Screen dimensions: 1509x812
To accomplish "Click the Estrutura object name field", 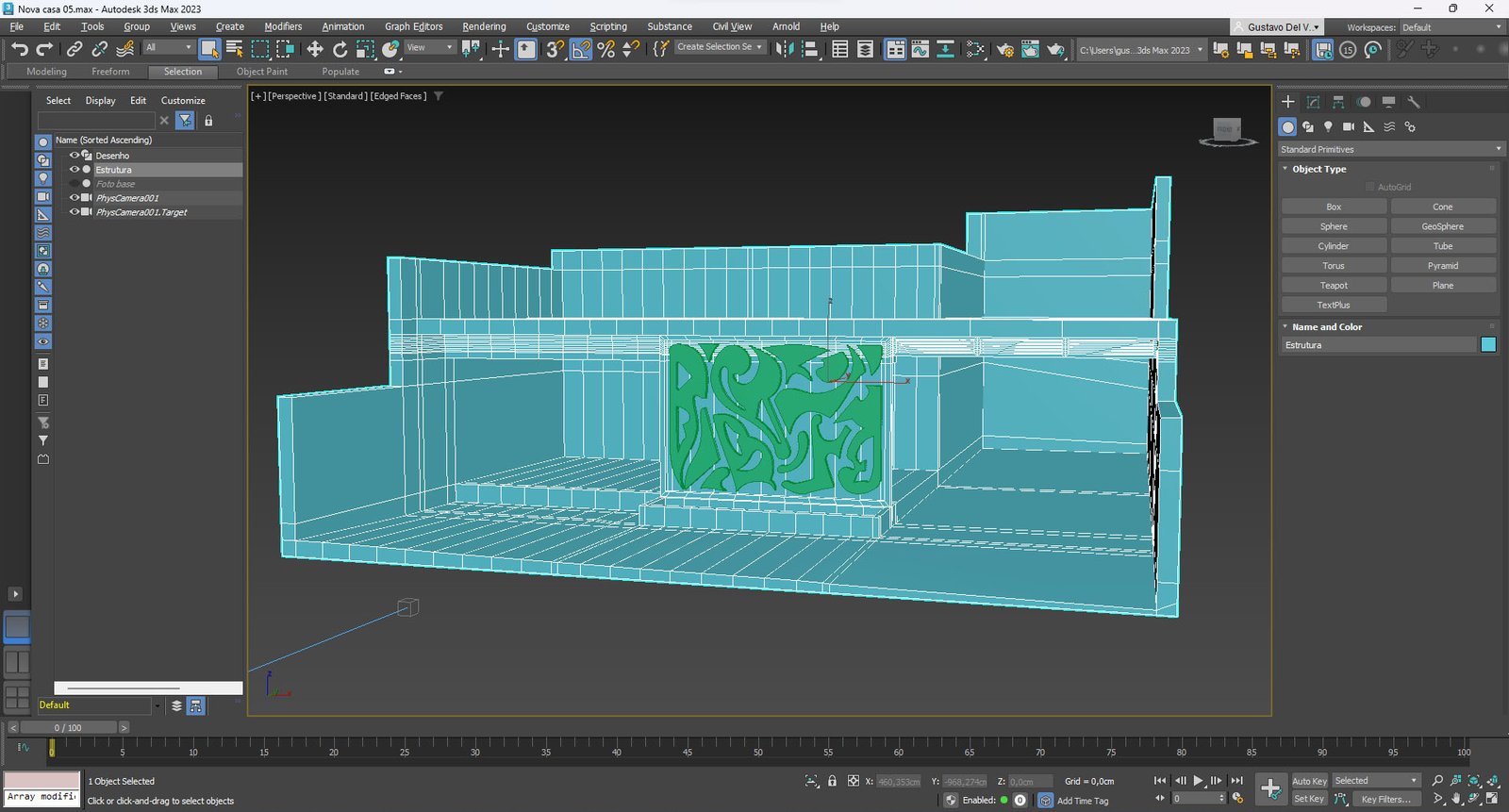I will tap(1379, 345).
